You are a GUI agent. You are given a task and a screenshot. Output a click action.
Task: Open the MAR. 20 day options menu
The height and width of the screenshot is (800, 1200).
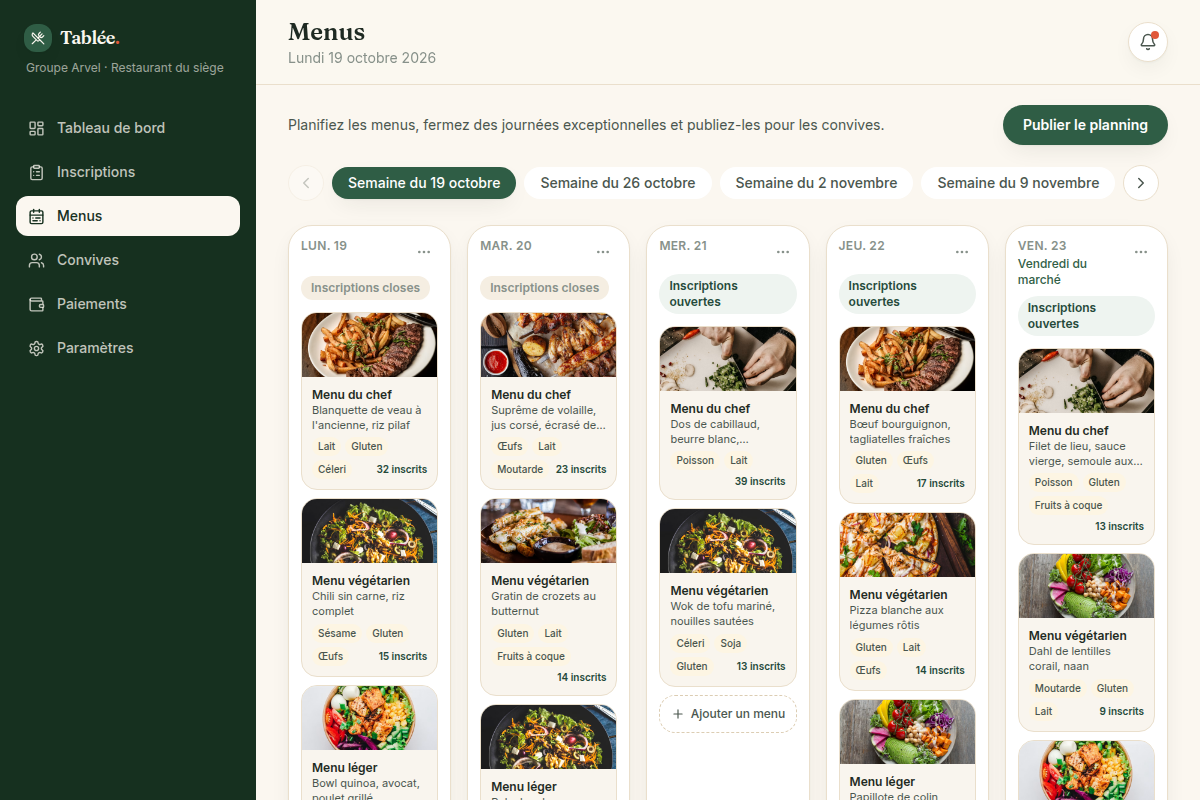coord(603,252)
